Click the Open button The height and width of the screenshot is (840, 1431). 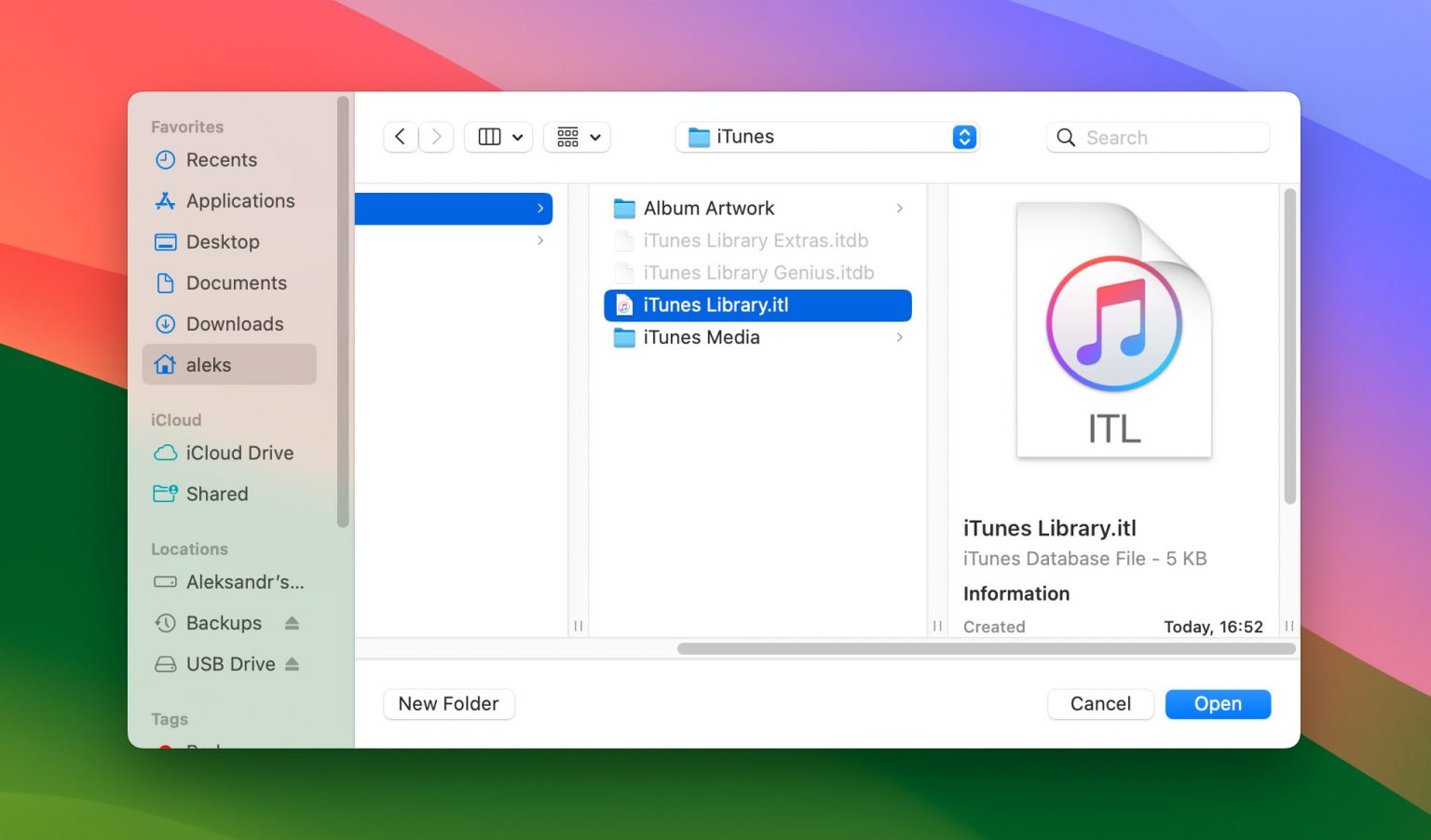pos(1218,704)
